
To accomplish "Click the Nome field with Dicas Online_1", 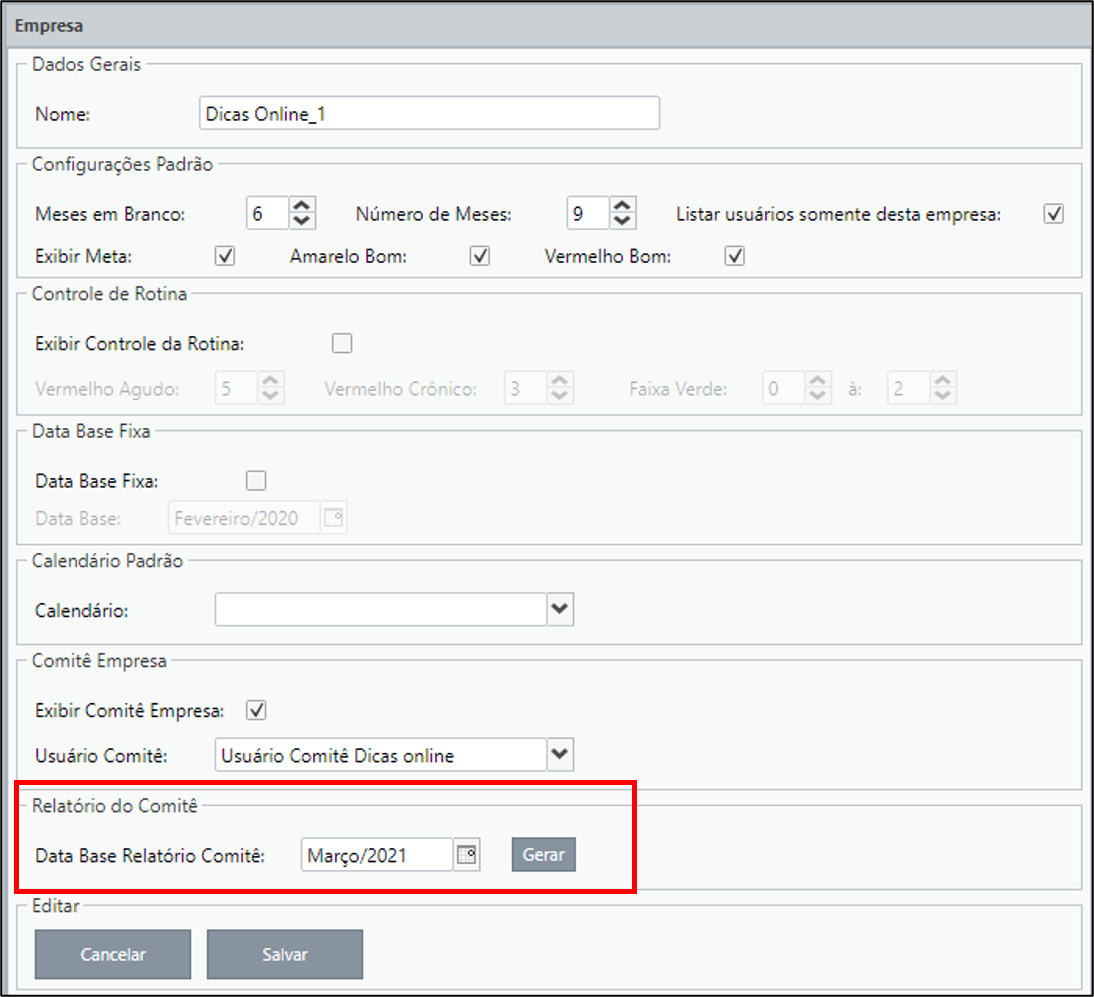I will click(x=429, y=113).
